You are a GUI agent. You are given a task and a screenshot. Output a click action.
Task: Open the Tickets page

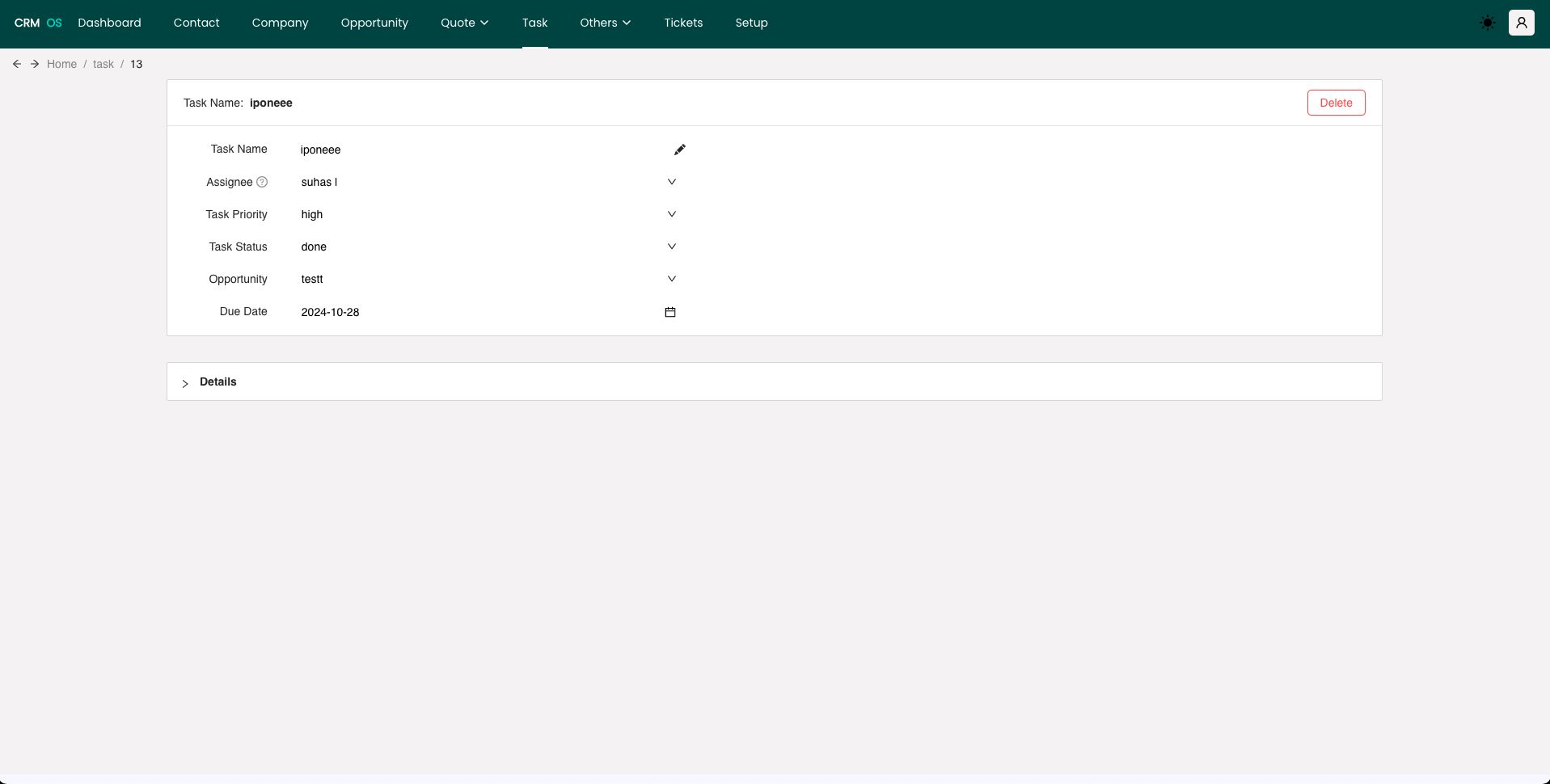683,23
